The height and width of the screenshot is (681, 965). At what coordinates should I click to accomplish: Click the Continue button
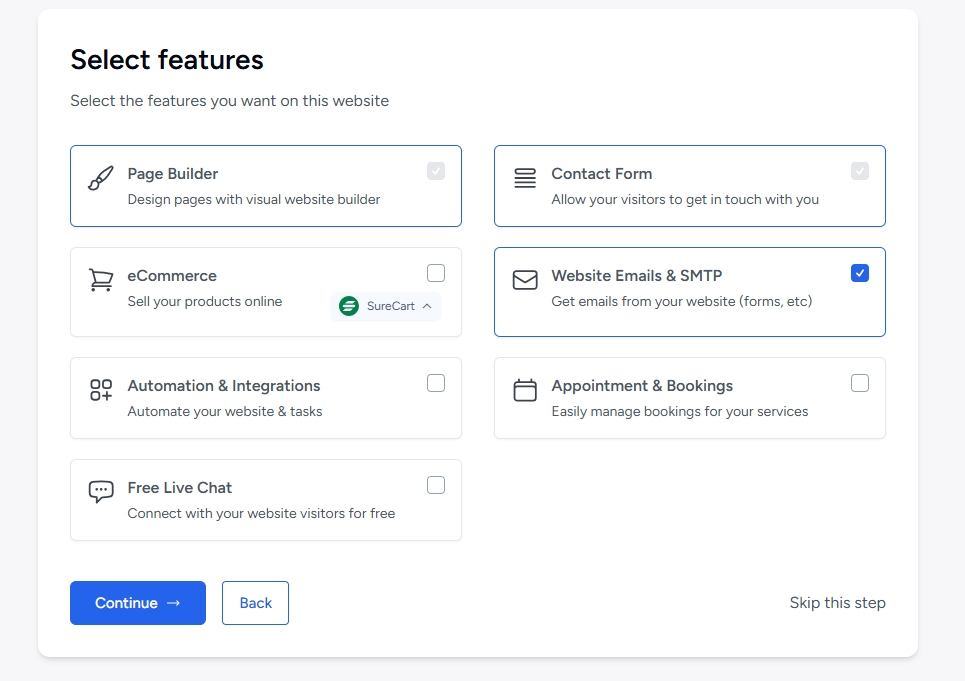tap(138, 603)
